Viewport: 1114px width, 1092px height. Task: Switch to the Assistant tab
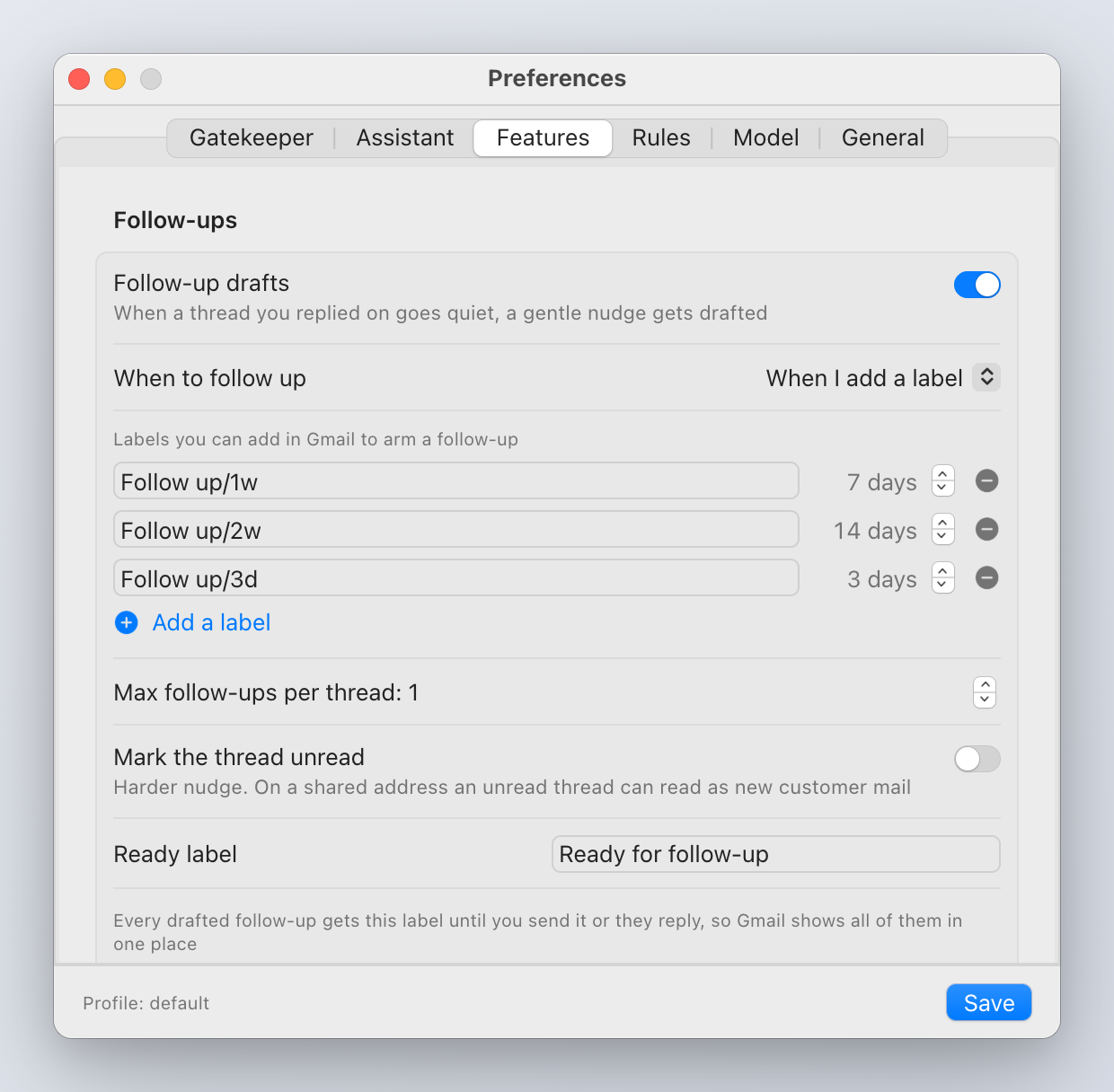[x=405, y=137]
